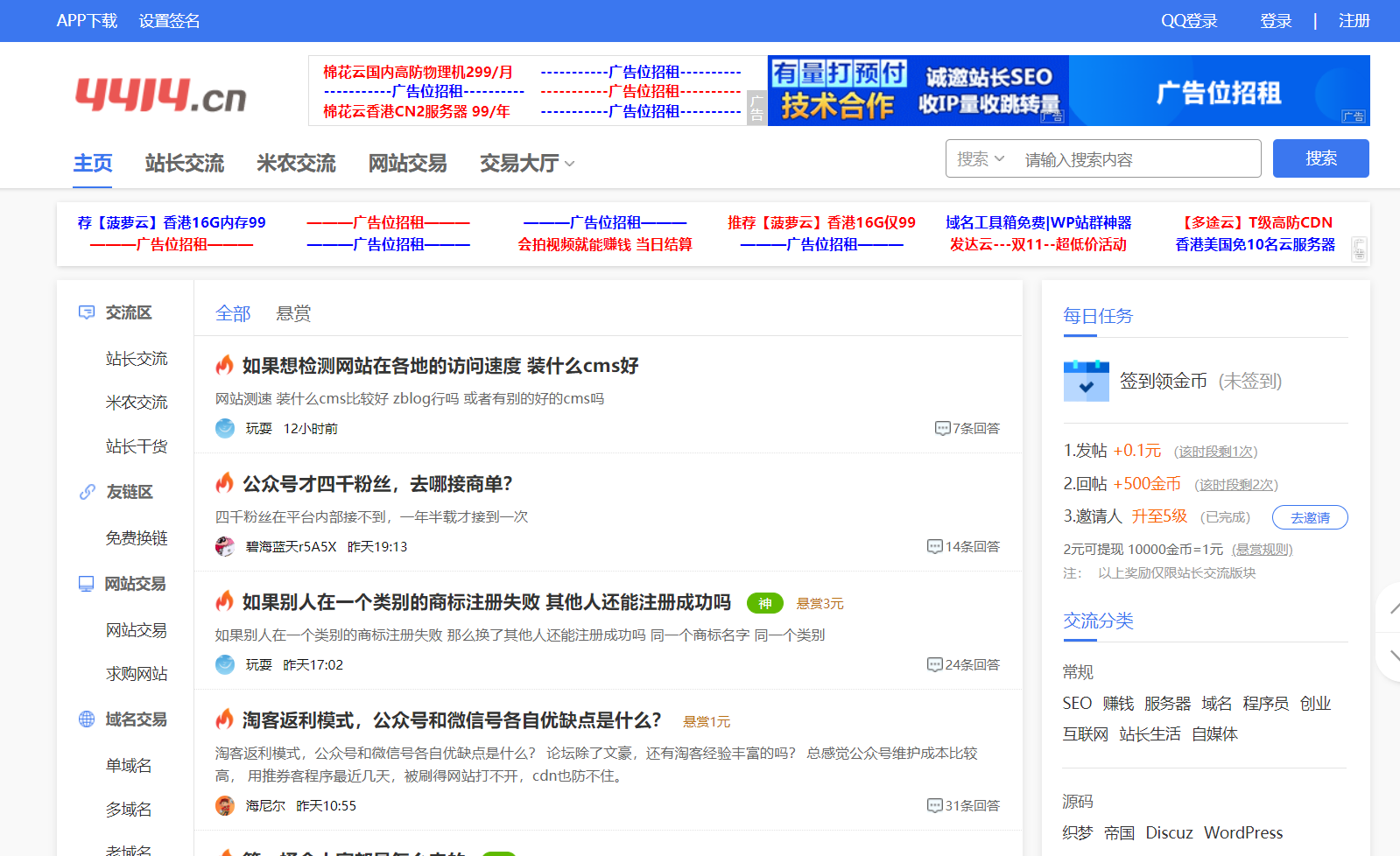The height and width of the screenshot is (856, 1400).
Task: Switch to the 悬赏 tab
Action: (x=293, y=313)
